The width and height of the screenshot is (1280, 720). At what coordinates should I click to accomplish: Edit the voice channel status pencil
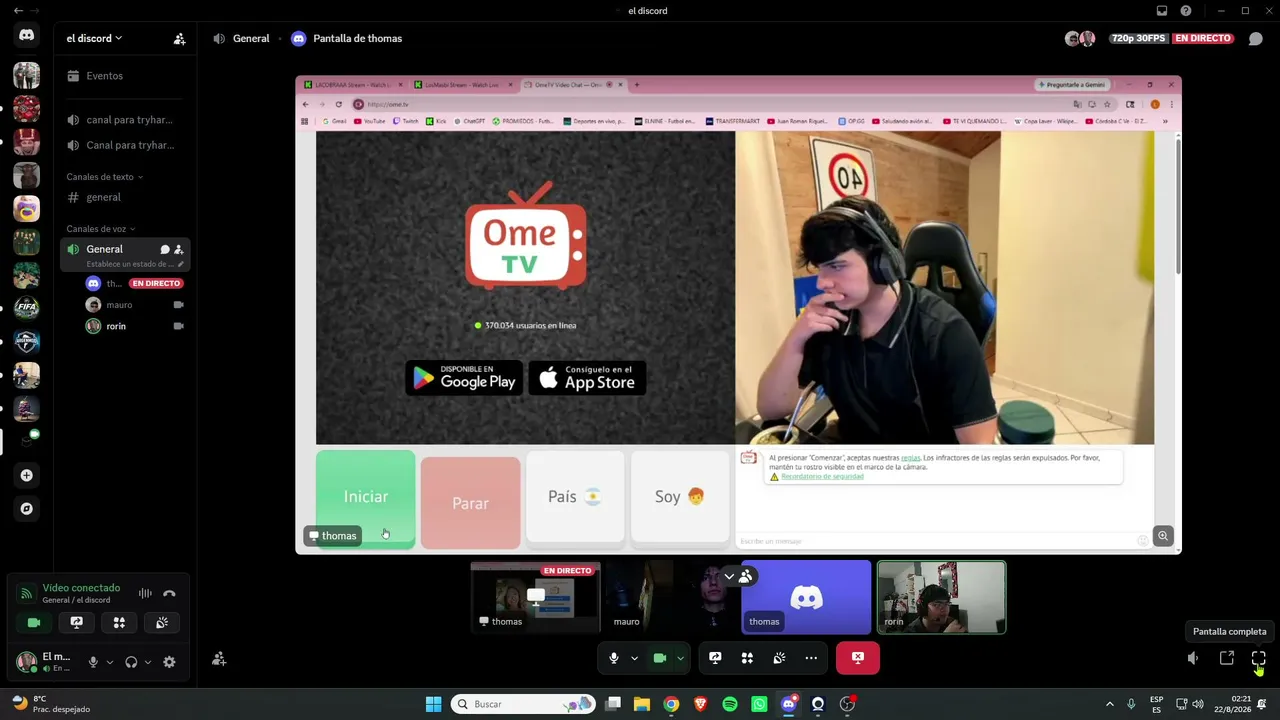(181, 264)
